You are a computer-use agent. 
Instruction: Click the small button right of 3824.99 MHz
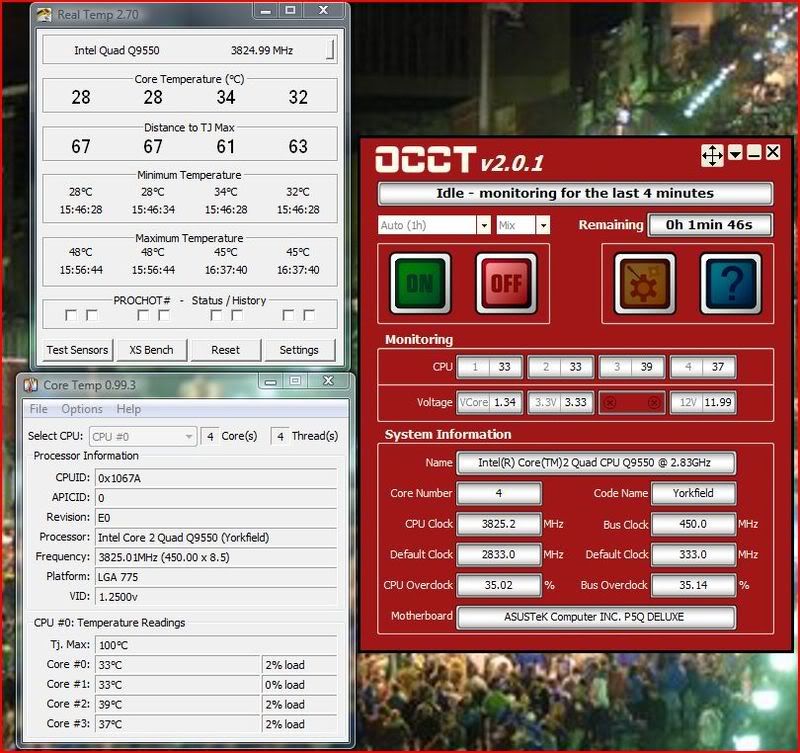(x=330, y=50)
